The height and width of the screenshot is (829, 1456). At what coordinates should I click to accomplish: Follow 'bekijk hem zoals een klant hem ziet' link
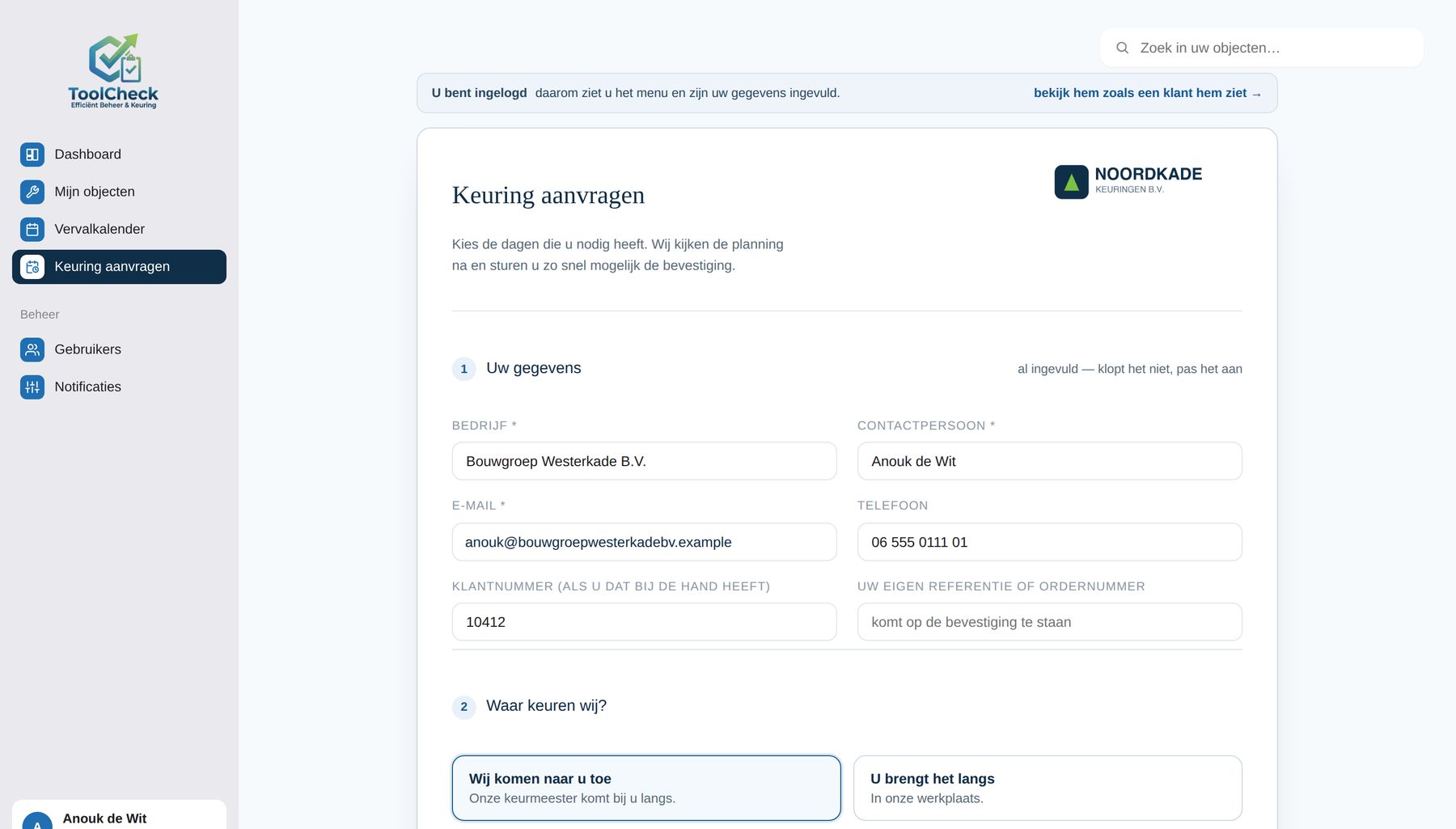click(x=1147, y=93)
